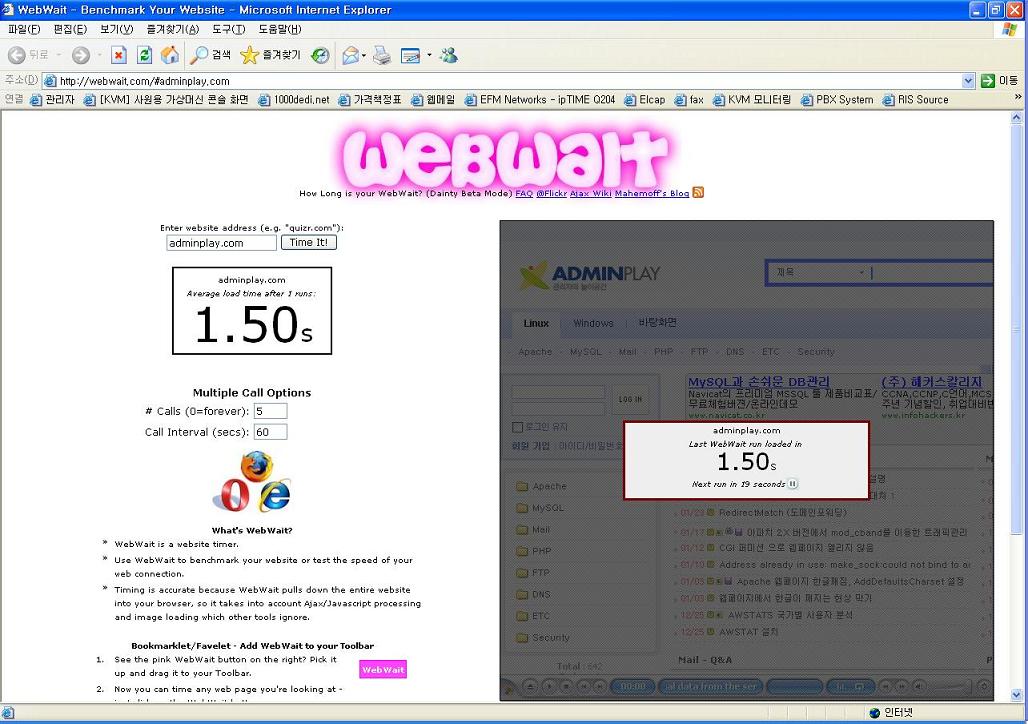The width and height of the screenshot is (1028, 724).
Task: Open the fax links-bar shortcut
Action: 689,100
